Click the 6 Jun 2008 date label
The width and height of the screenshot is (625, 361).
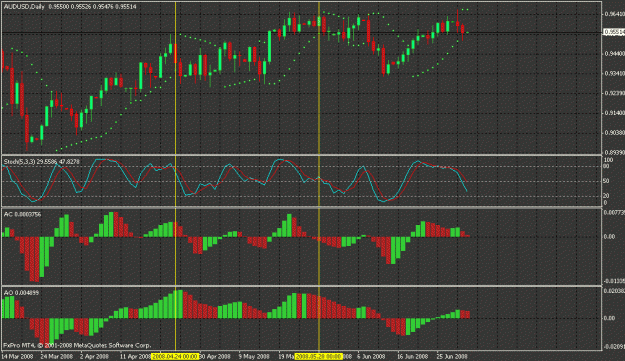point(371,356)
